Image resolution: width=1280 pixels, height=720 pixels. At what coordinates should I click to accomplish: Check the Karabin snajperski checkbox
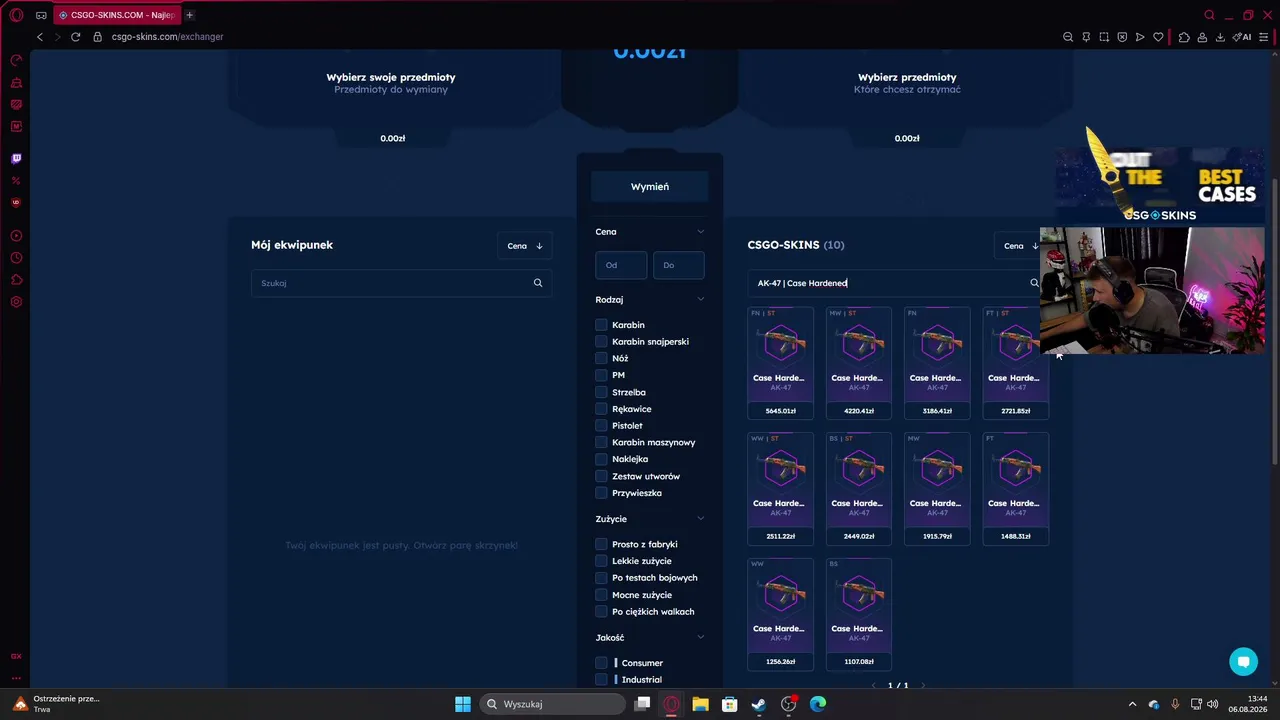[x=601, y=342]
